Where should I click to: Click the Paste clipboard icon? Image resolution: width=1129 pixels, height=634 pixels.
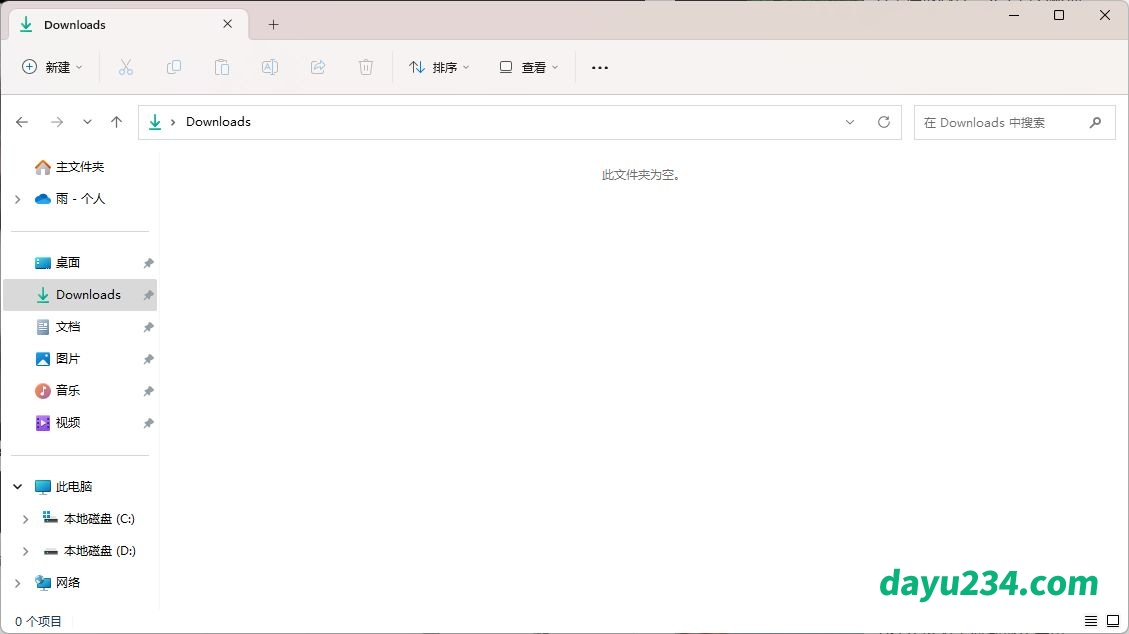(222, 67)
